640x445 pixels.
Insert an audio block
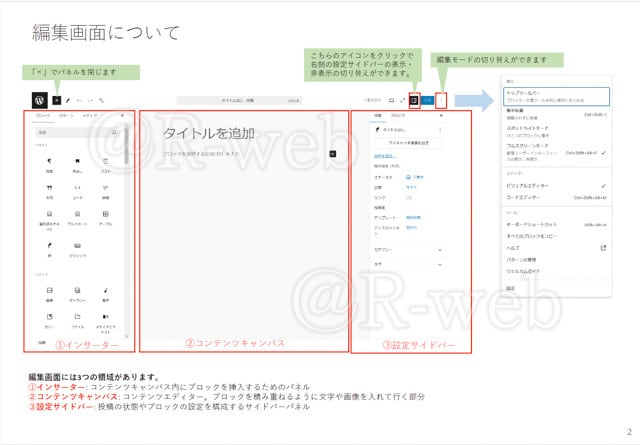pos(105,291)
